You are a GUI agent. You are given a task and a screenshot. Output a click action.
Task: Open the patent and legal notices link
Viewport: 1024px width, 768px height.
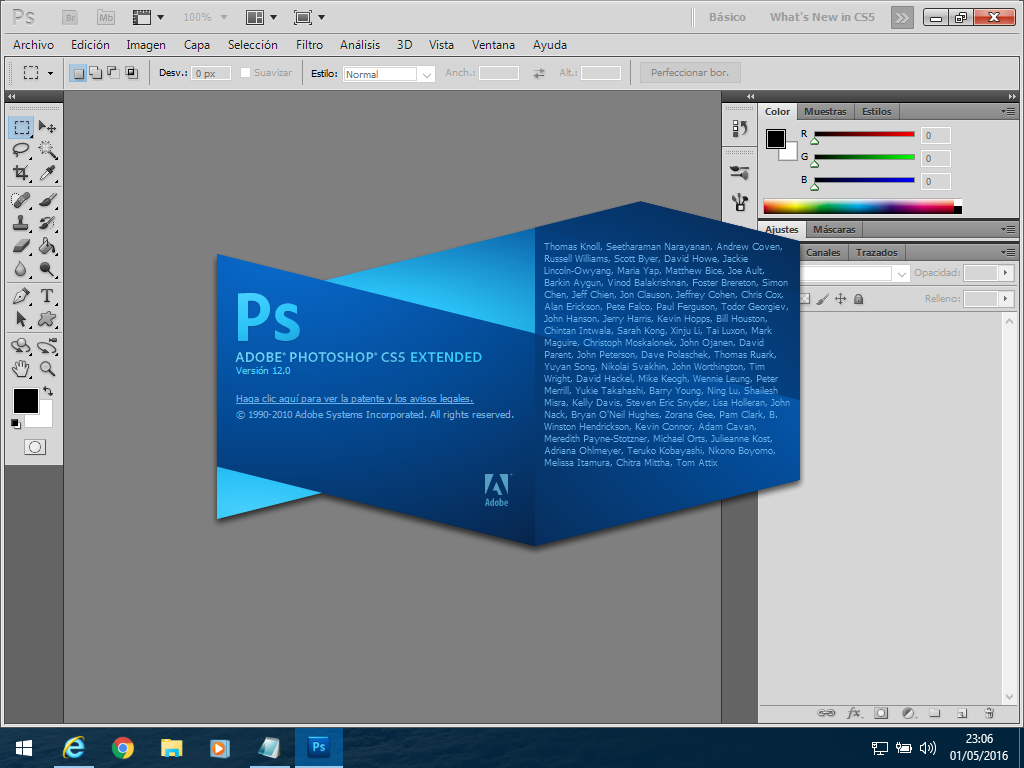click(355, 399)
